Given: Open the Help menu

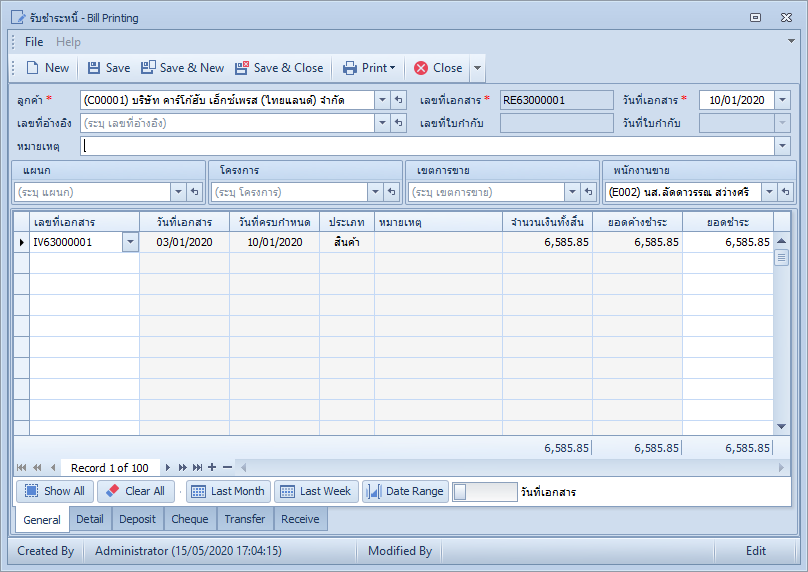Looking at the screenshot, I should click(x=68, y=42).
